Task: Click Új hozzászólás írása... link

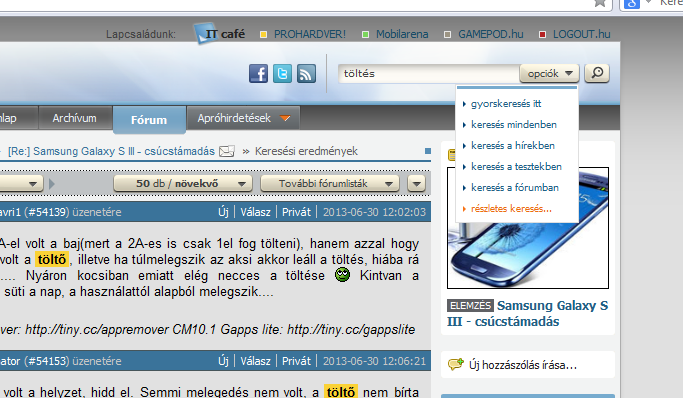Action: pyautogui.click(x=523, y=365)
